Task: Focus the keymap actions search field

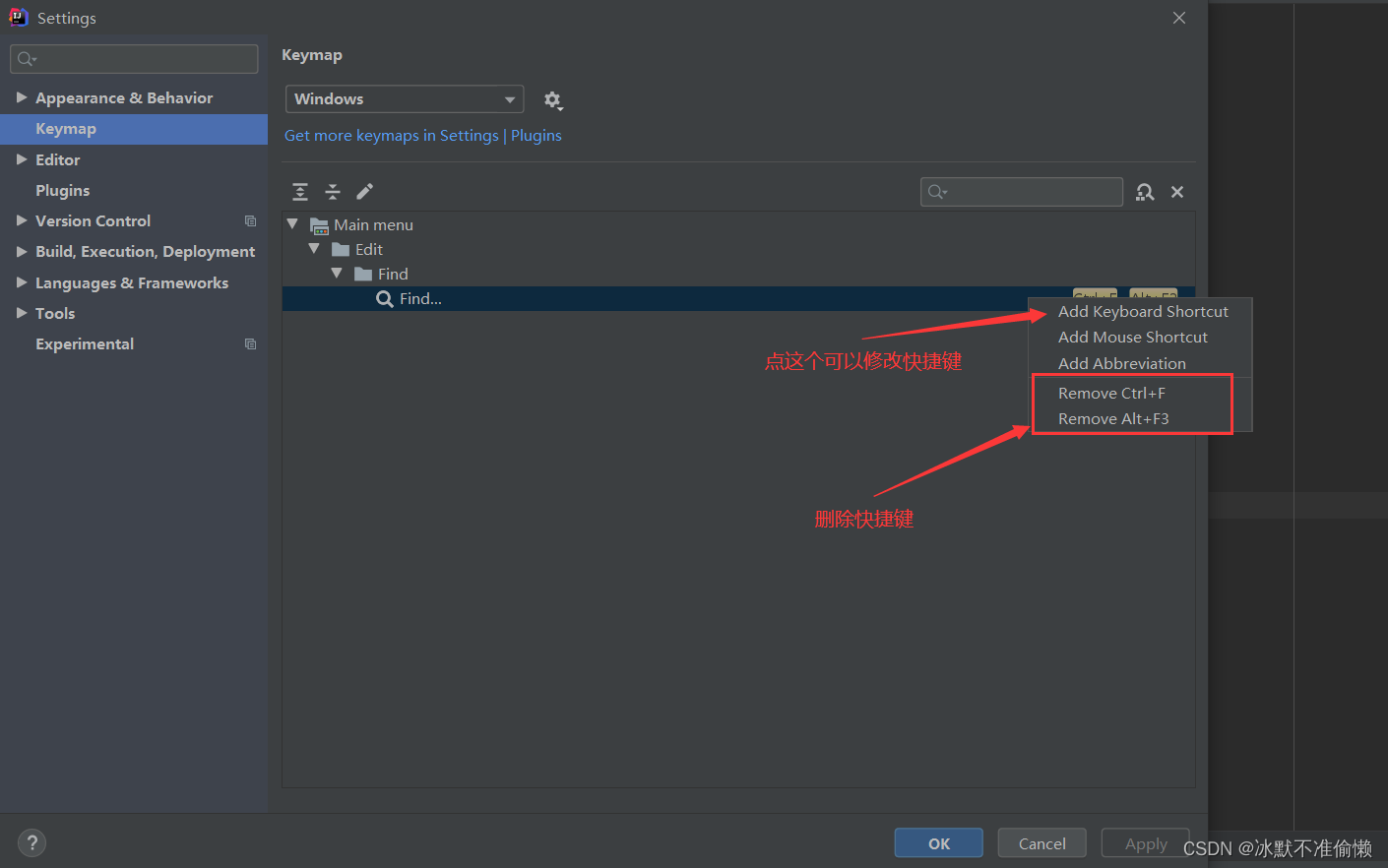Action: (1022, 192)
